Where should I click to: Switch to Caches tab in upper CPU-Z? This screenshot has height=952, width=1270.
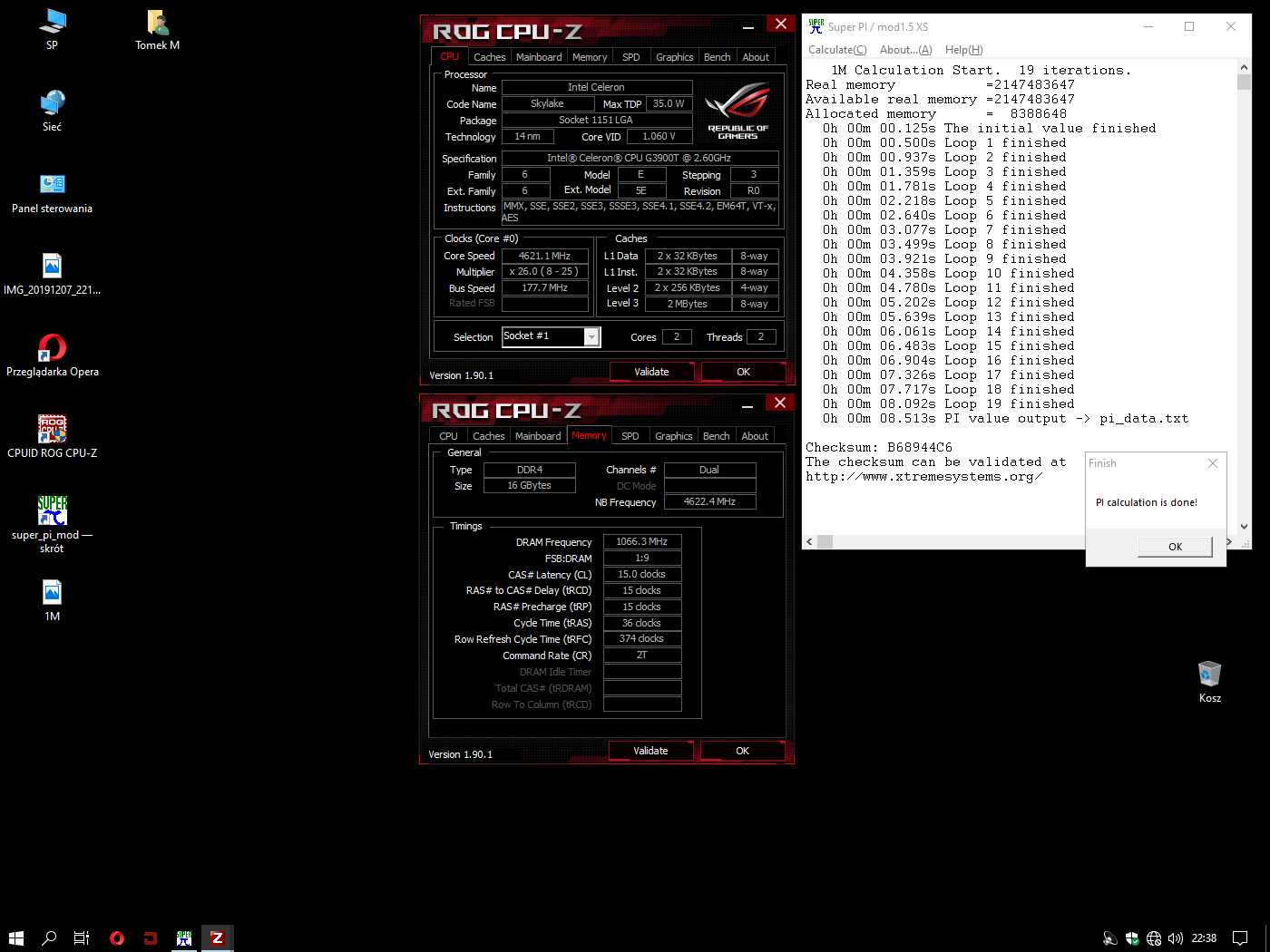[x=490, y=57]
